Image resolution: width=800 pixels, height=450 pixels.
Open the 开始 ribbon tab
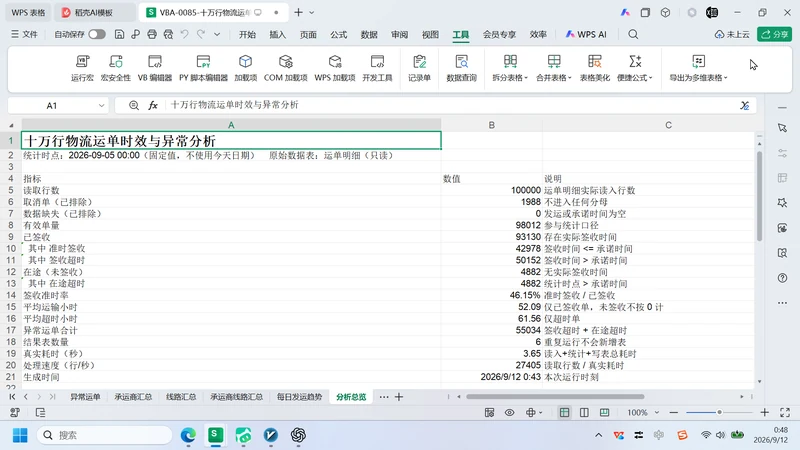coord(247,34)
